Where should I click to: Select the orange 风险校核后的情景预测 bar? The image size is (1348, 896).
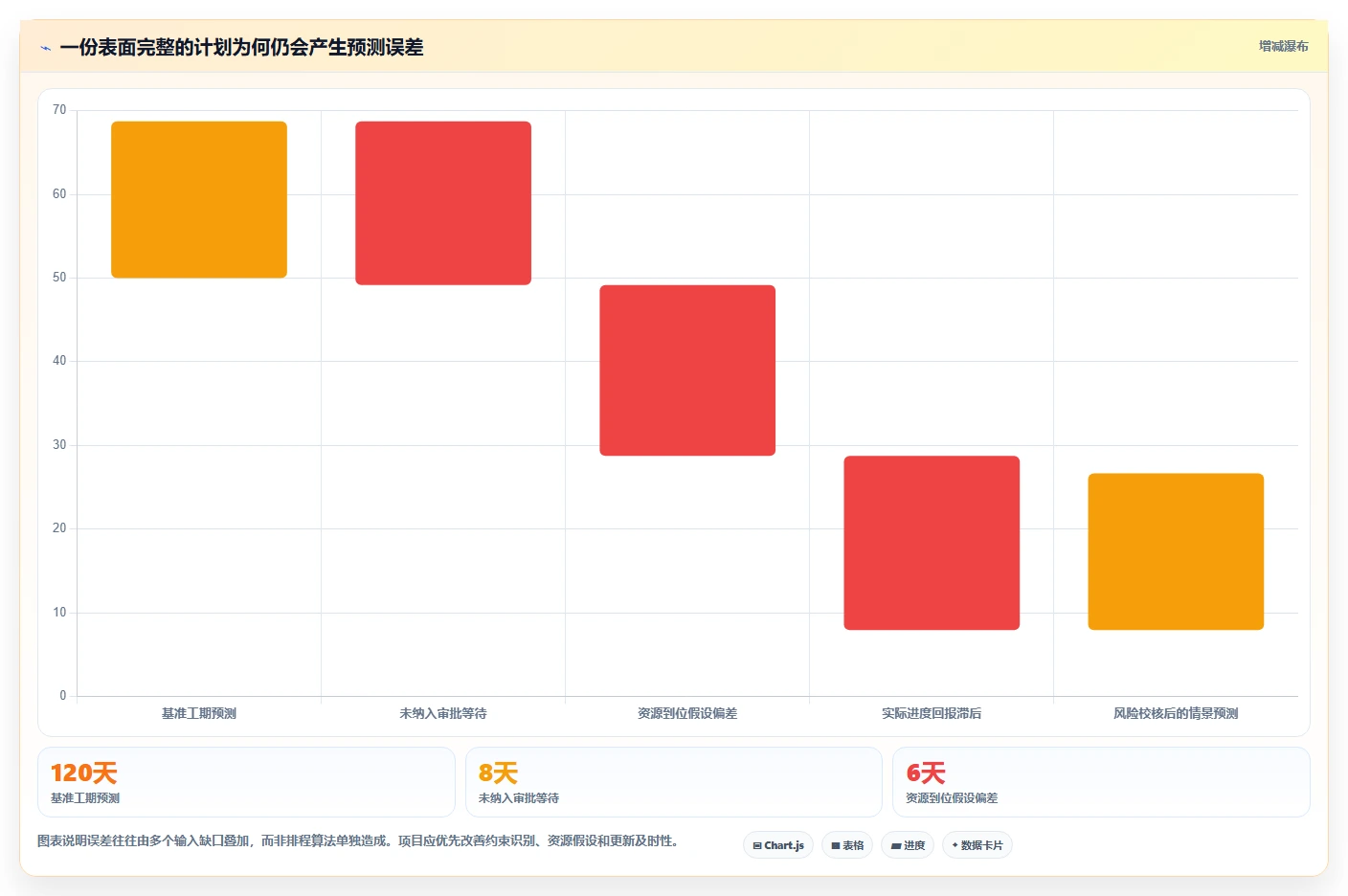click(1176, 551)
